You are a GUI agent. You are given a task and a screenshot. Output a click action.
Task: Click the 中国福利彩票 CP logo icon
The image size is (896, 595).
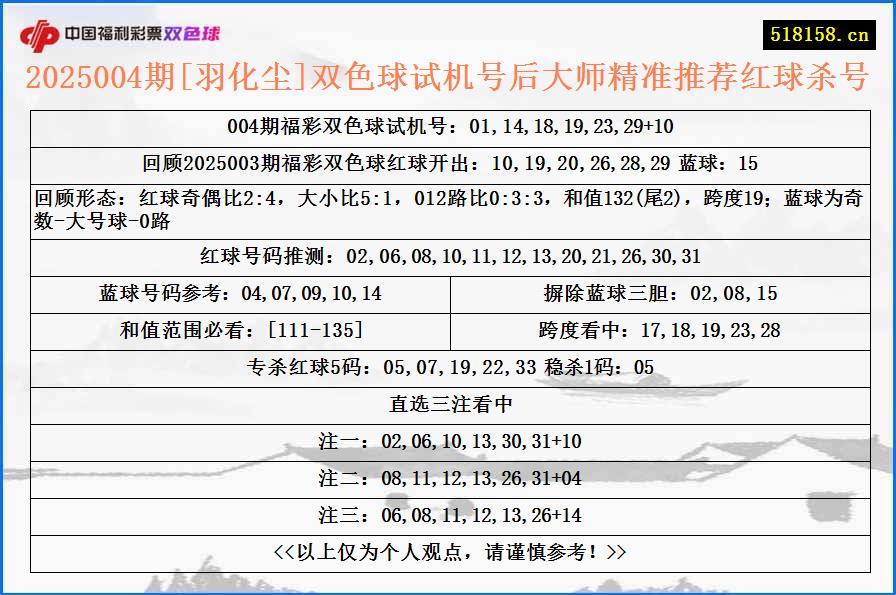click(37, 32)
